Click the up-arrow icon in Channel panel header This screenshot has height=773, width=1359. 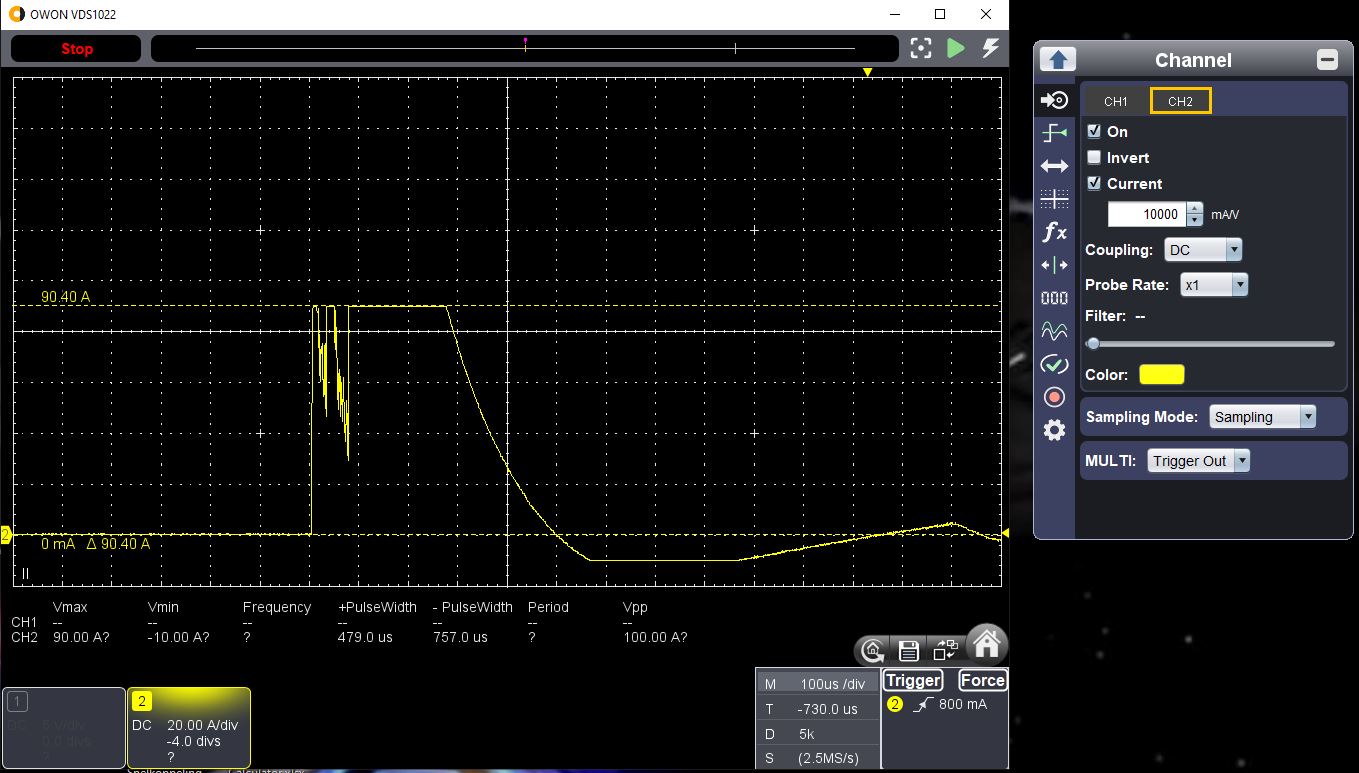(1058, 59)
